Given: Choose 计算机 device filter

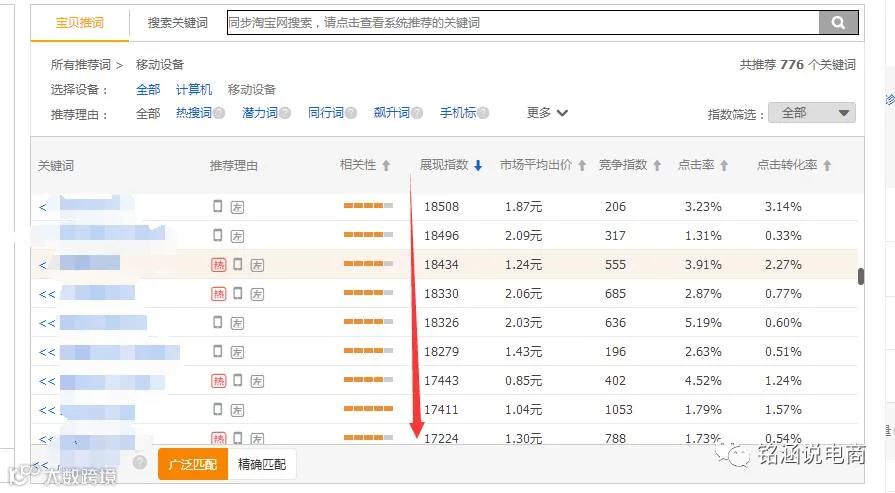Looking at the screenshot, I should 193,90.
